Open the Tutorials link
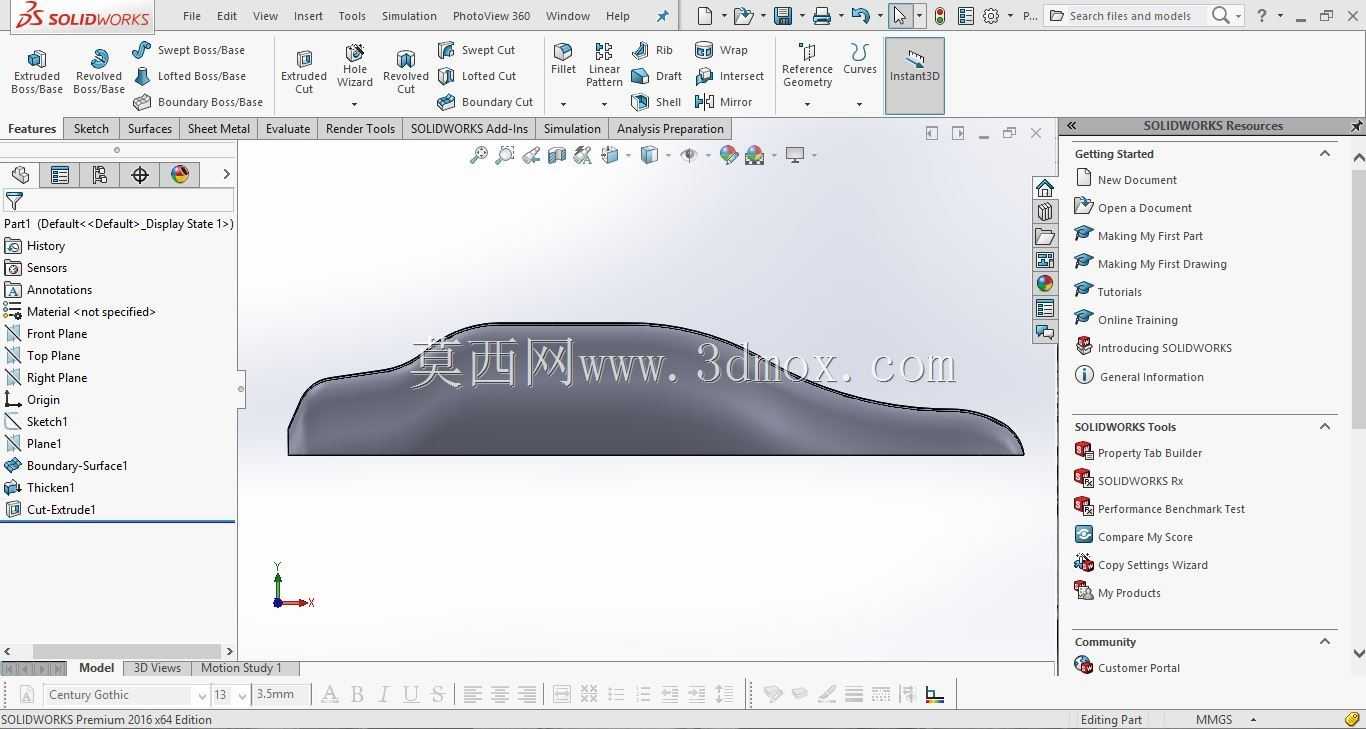Screen dimensions: 1366x729 click(x=1119, y=292)
